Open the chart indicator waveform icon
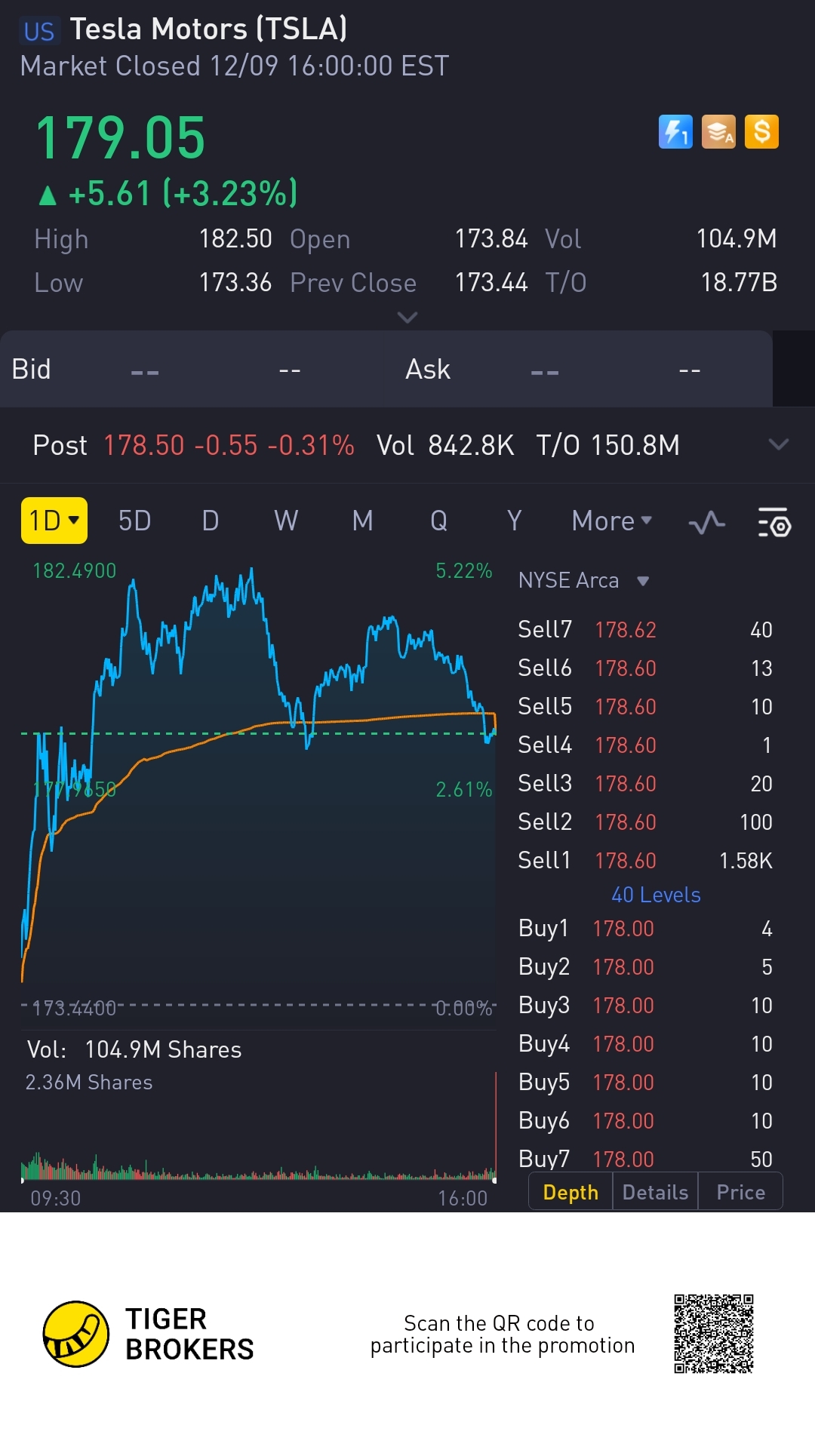Image resolution: width=815 pixels, height=1456 pixels. pos(707,522)
